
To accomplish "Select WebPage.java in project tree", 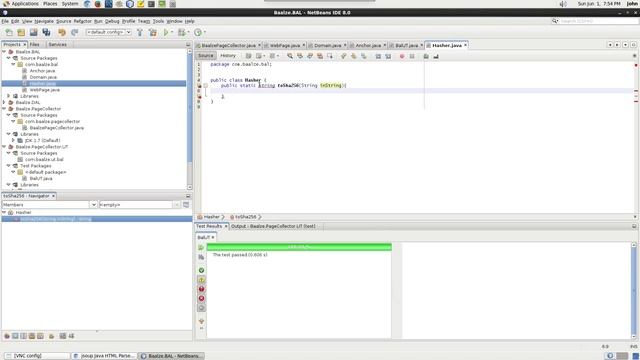I will click(x=44, y=90).
